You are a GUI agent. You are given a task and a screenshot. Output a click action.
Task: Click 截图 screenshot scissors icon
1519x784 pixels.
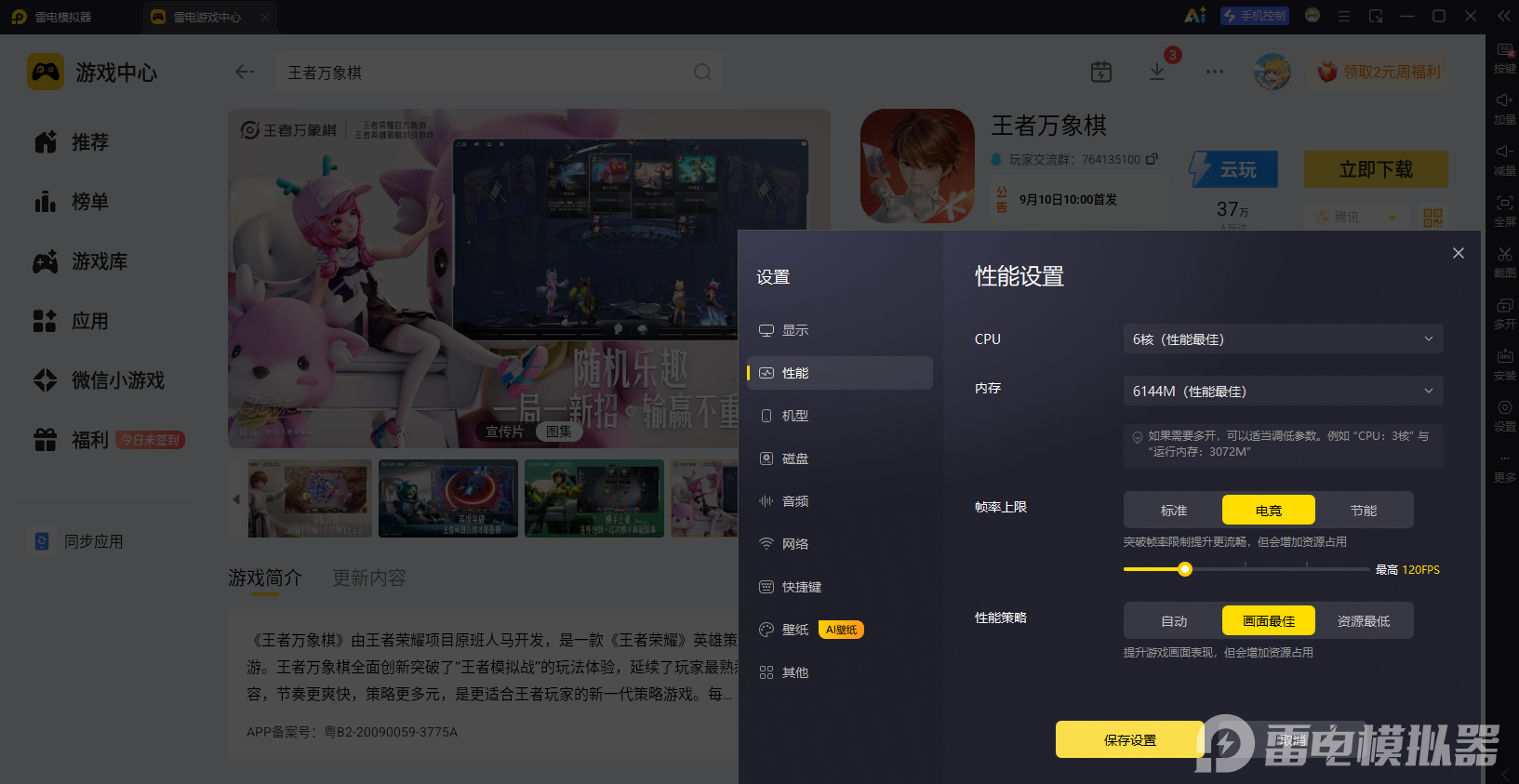(1504, 262)
